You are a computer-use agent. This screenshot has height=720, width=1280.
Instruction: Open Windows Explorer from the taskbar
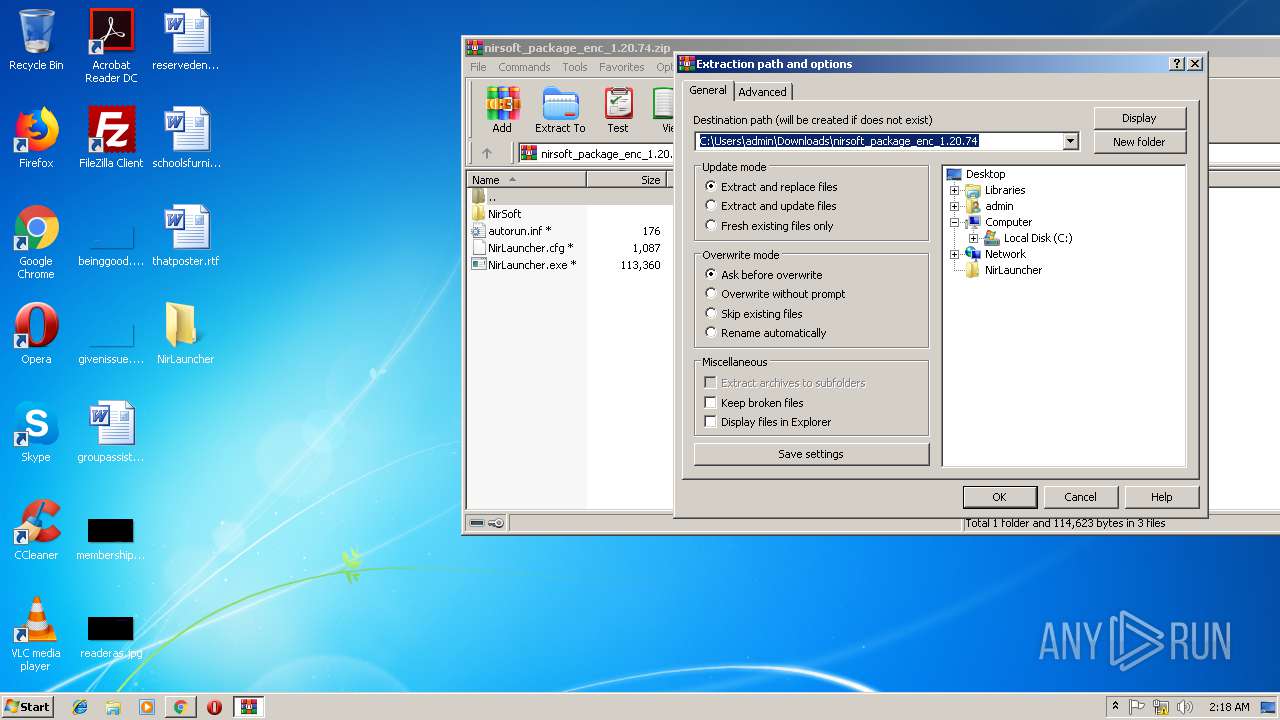coord(113,707)
